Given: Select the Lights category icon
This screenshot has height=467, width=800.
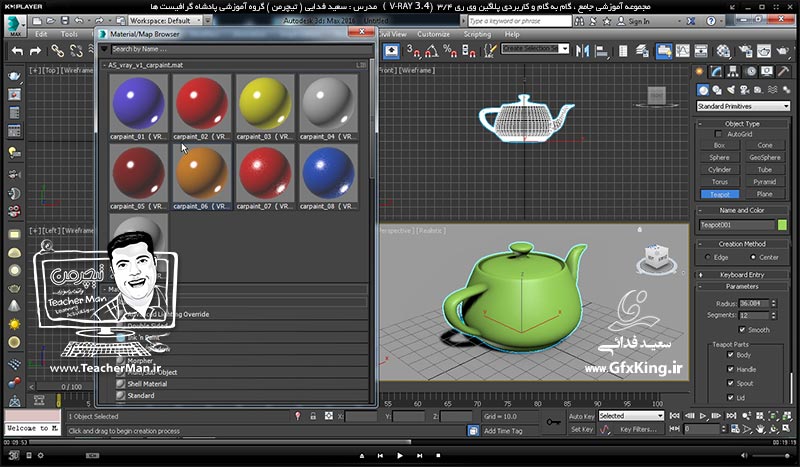Looking at the screenshot, I should [731, 90].
